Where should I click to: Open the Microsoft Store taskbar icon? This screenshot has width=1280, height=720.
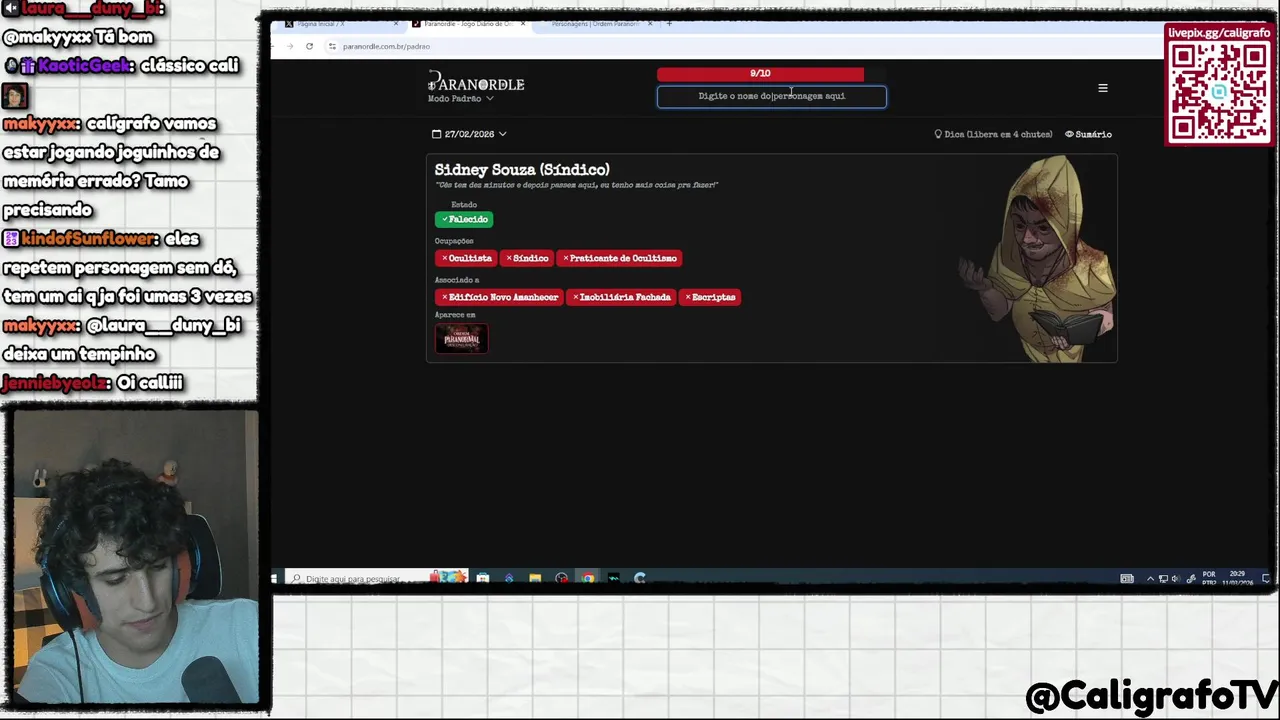coord(482,578)
